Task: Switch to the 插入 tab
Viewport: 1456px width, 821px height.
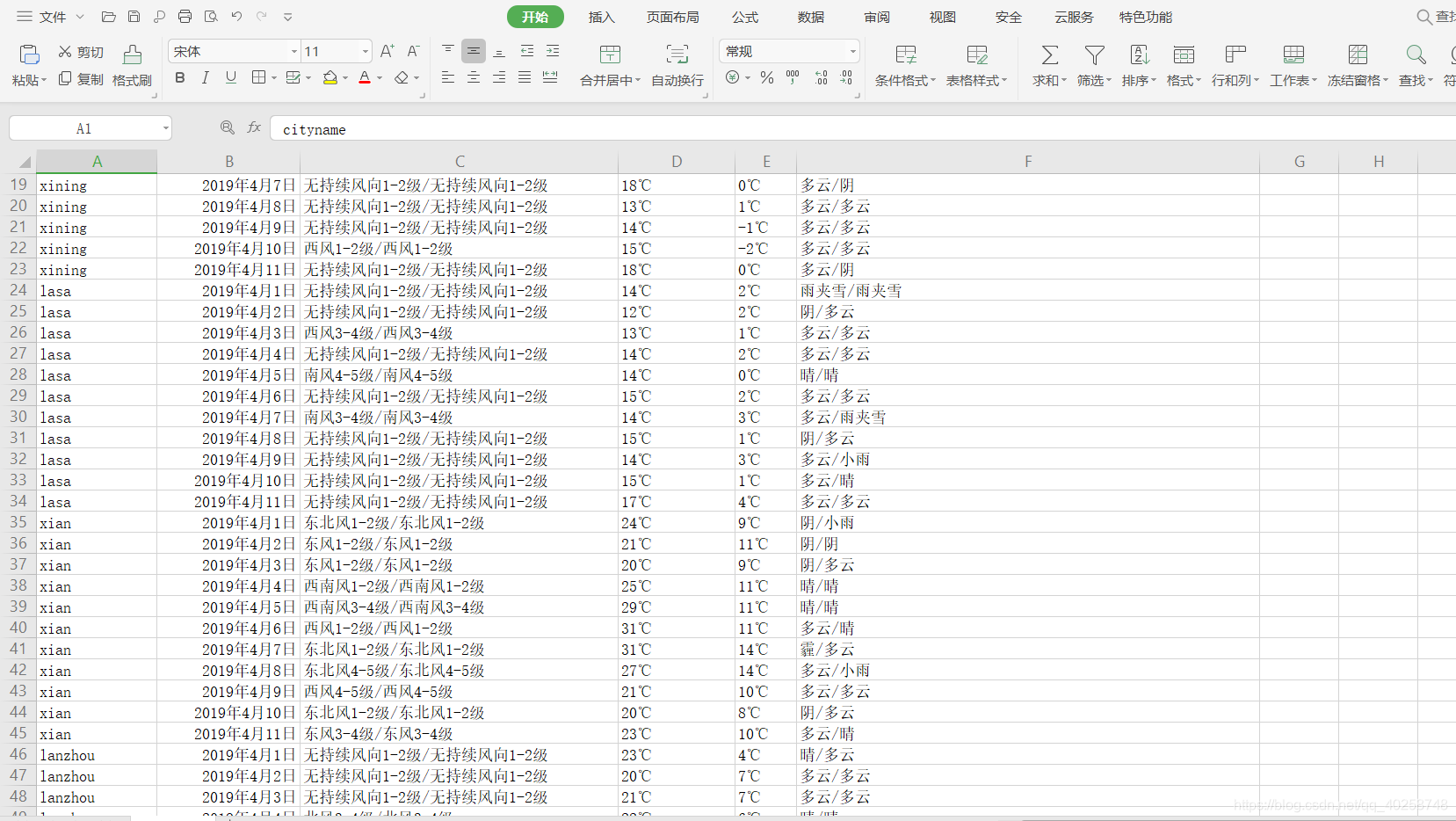Action: pyautogui.click(x=602, y=17)
